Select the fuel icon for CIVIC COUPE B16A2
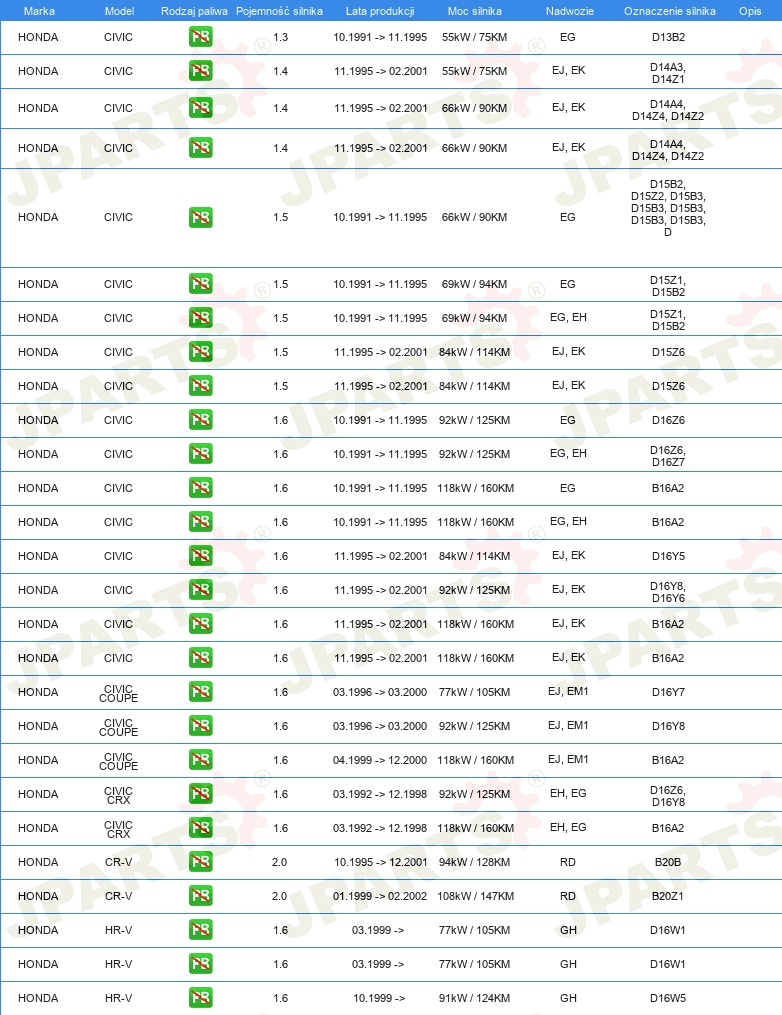The width and height of the screenshot is (782, 1015). tap(201, 759)
